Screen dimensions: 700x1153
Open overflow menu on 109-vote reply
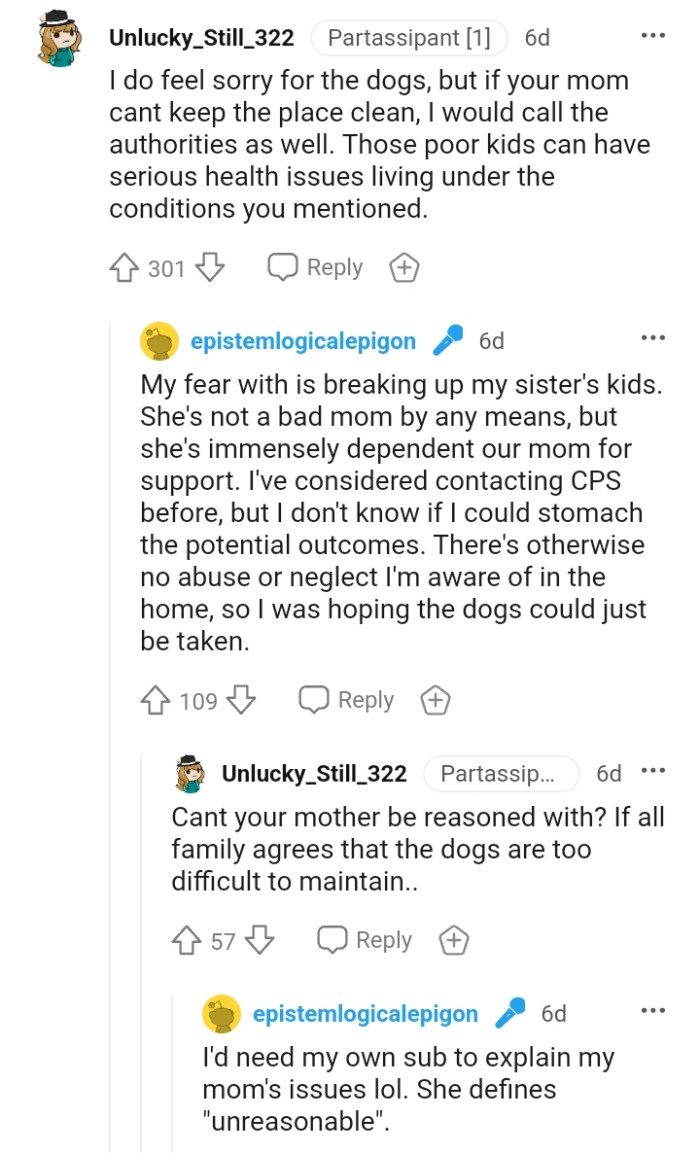pyautogui.click(x=653, y=339)
